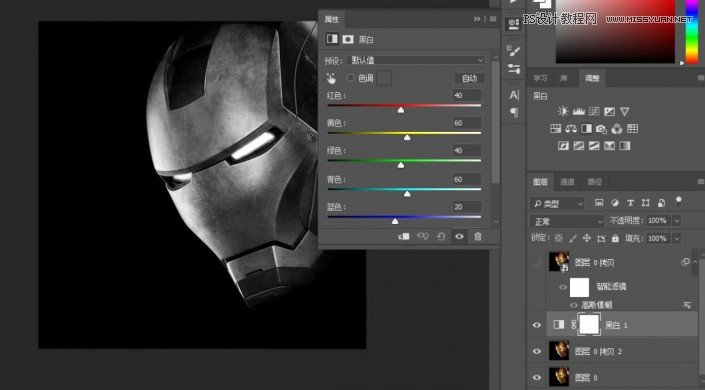The height and width of the screenshot is (390, 705).
Task: Toggle 高斯模糊 filter visibility eye
Action: [x=574, y=305]
